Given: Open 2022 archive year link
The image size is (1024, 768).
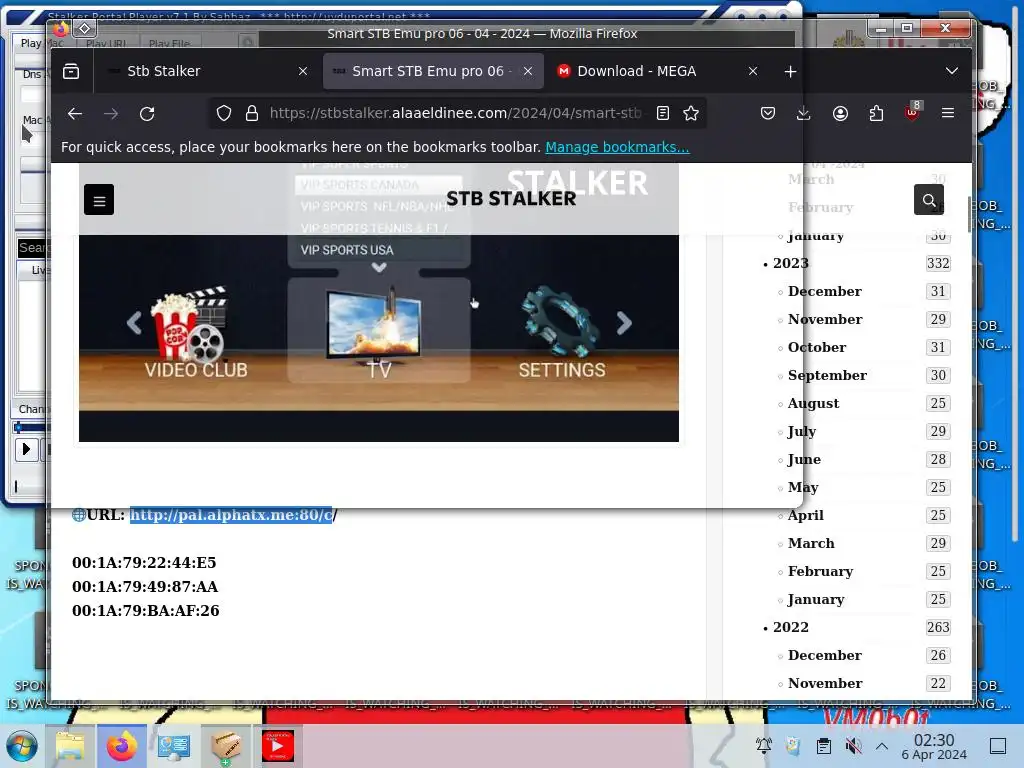Looking at the screenshot, I should click(x=791, y=627).
